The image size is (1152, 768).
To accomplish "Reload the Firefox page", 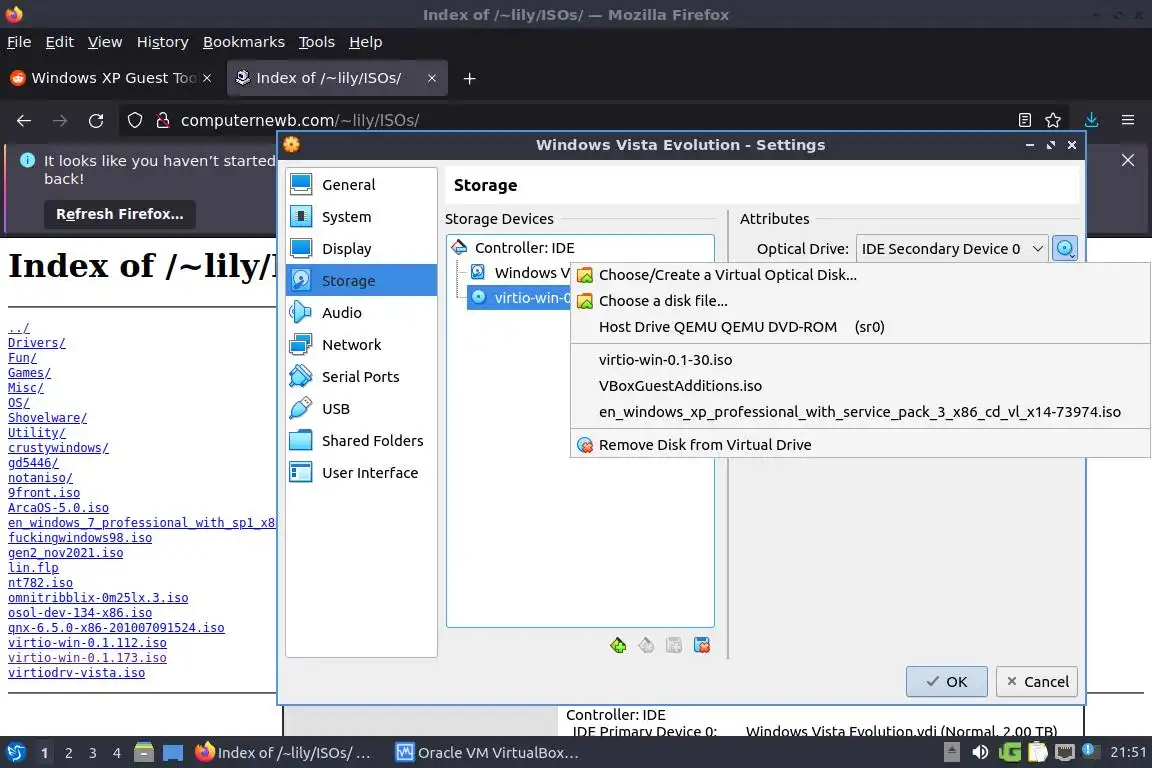I will [x=96, y=121].
